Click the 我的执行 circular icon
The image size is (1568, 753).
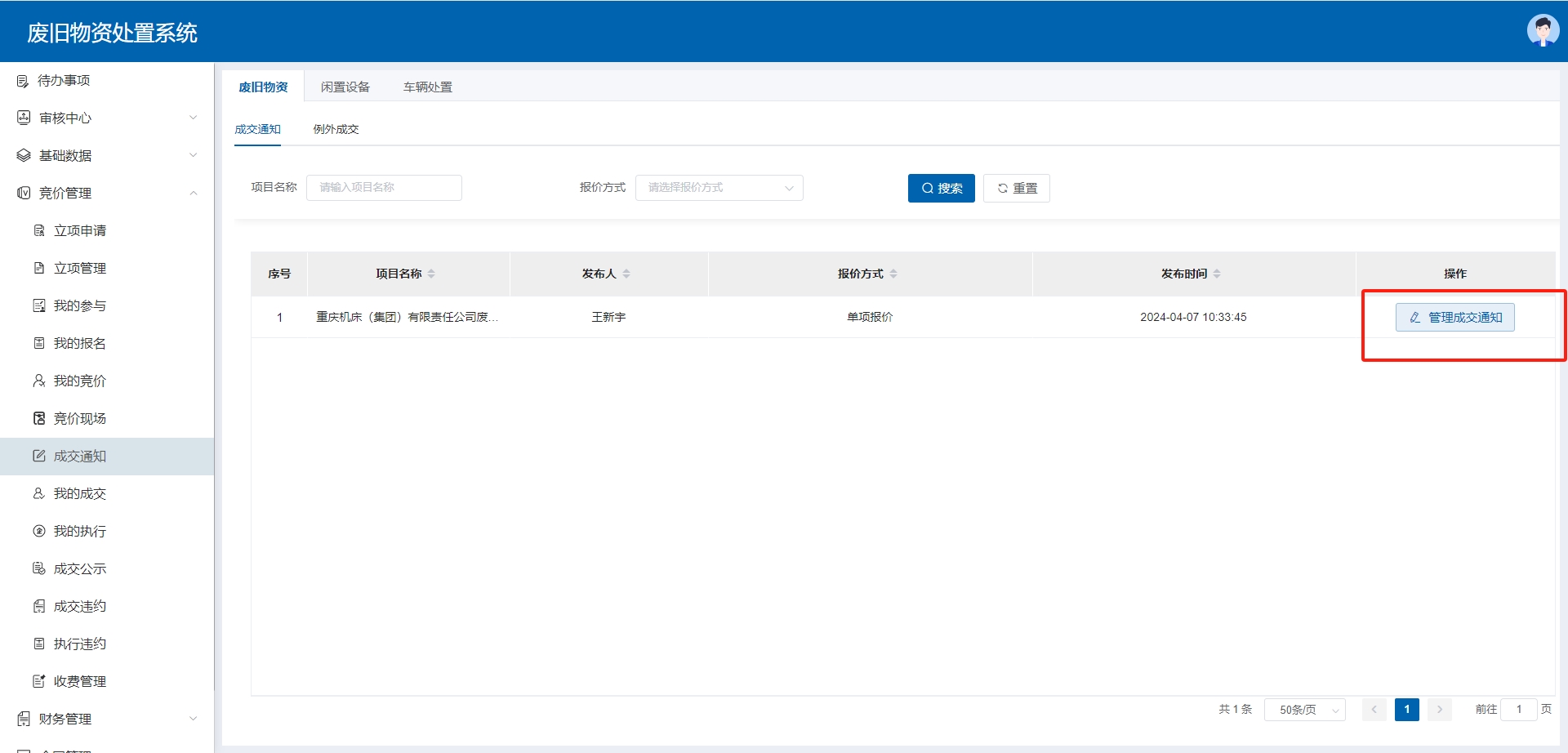(x=39, y=531)
